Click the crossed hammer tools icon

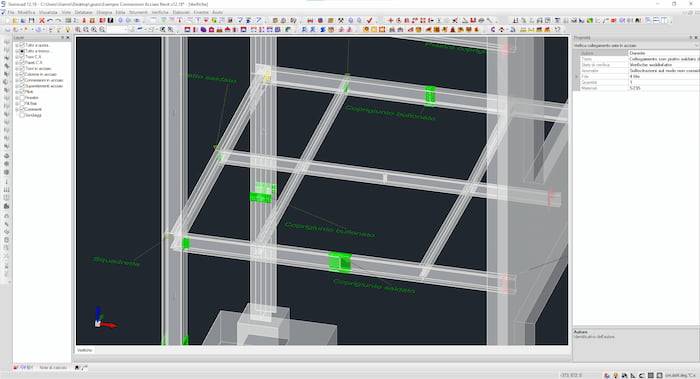coord(341,21)
